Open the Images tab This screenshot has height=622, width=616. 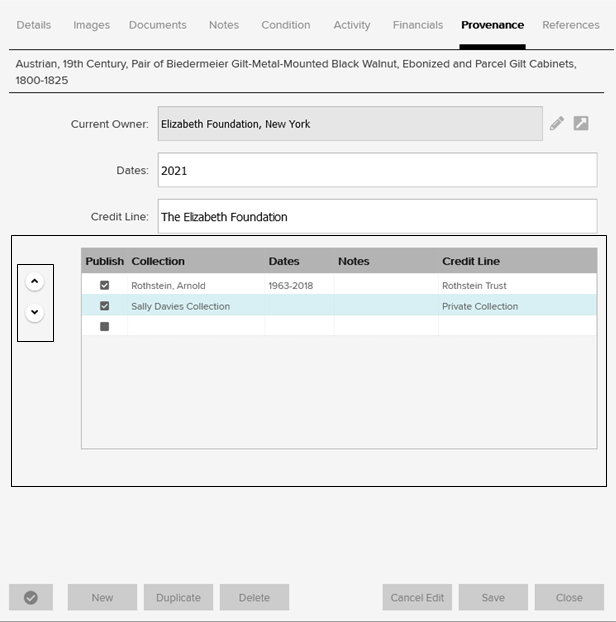(92, 25)
